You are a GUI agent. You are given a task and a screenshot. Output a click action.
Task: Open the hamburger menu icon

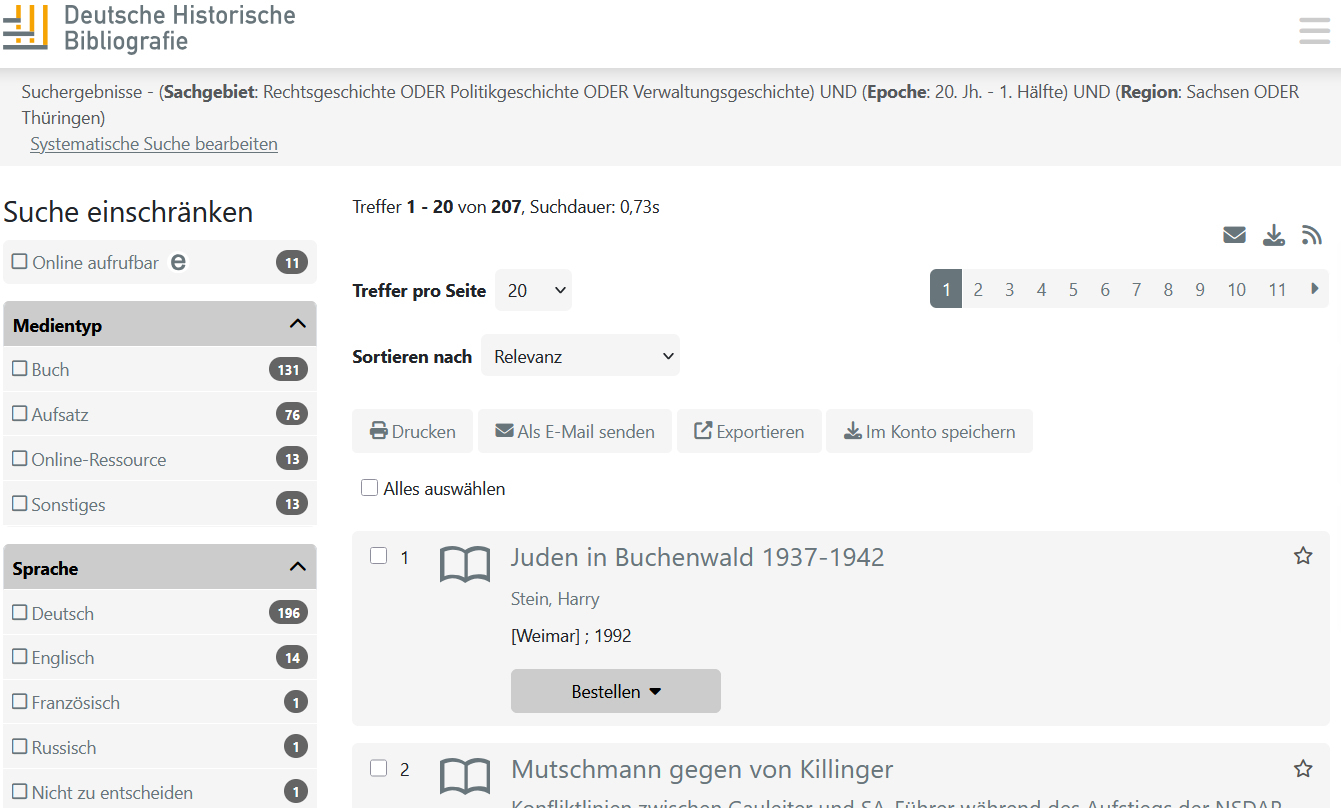(1314, 31)
